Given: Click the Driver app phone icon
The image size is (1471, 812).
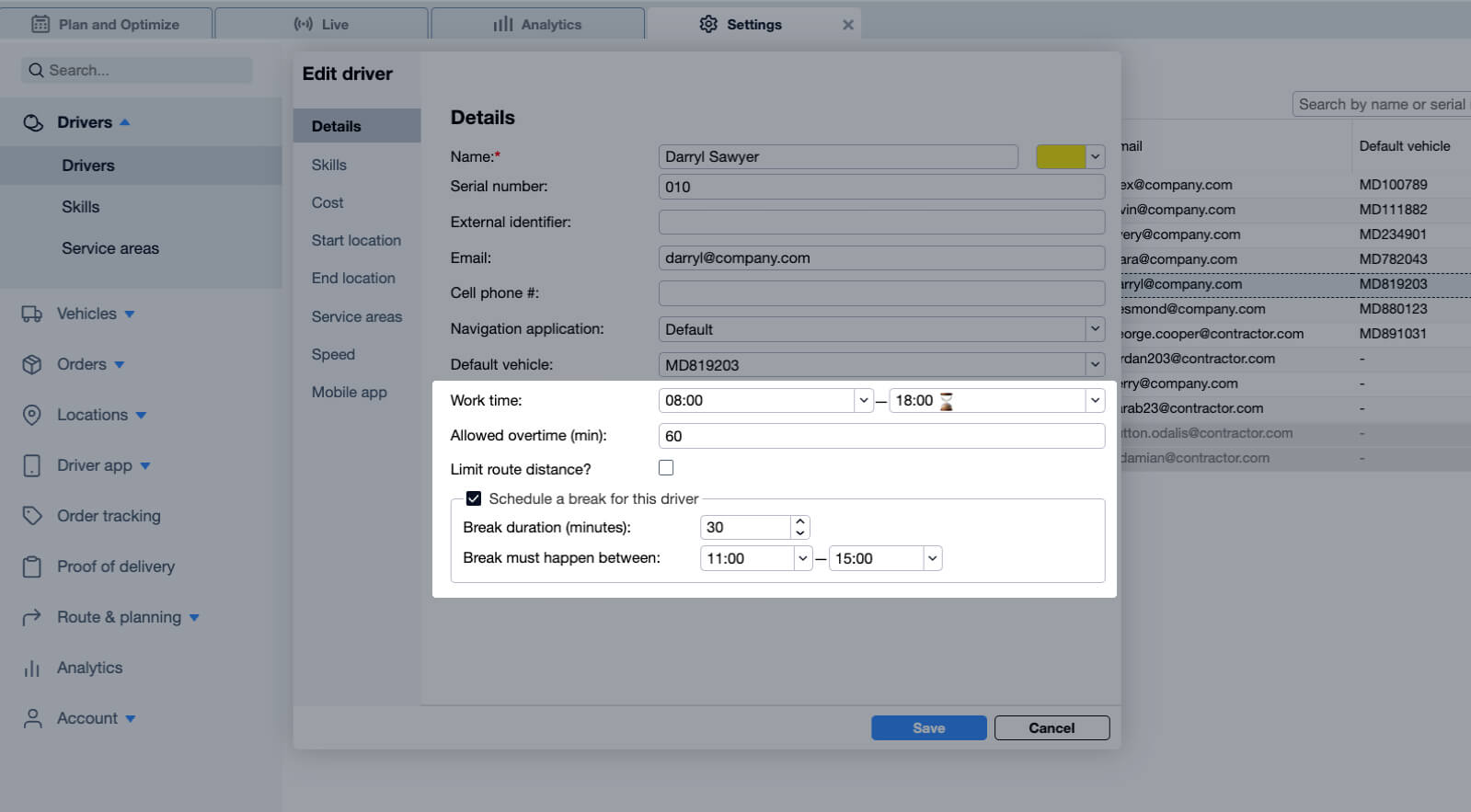Looking at the screenshot, I should click(32, 466).
